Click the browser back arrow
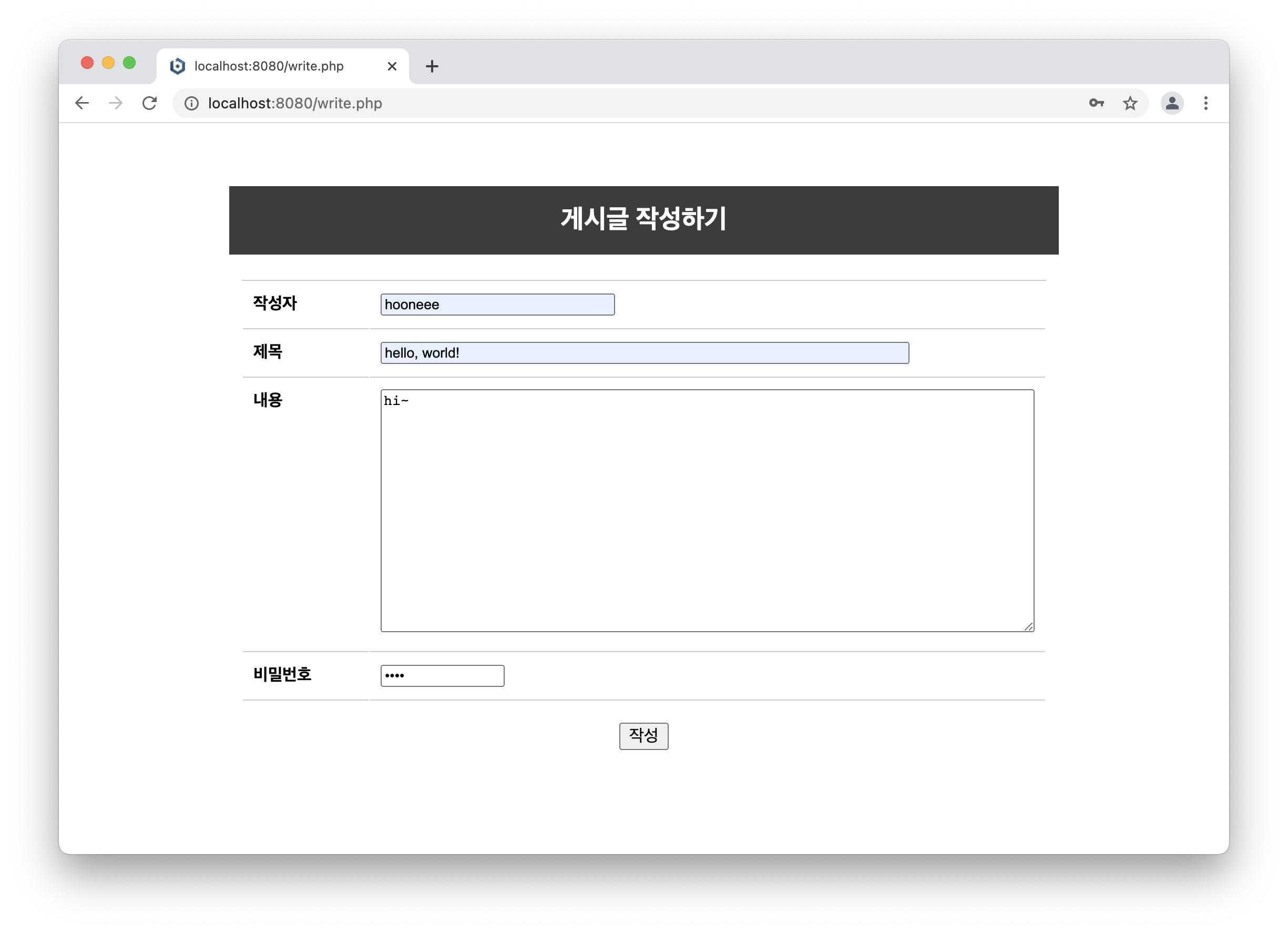This screenshot has height=932, width=1288. (x=82, y=103)
